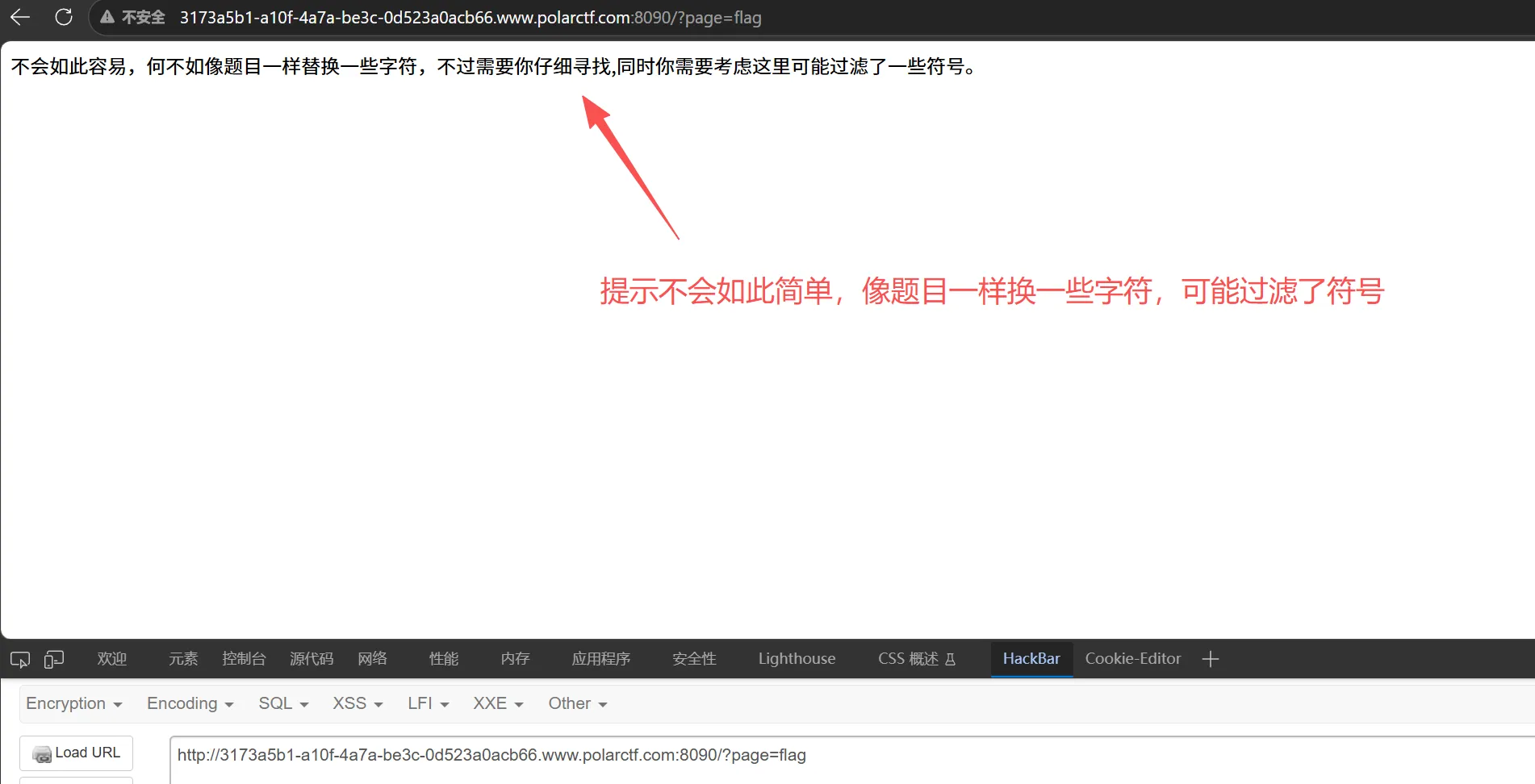Expand the Encryption dropdown in HackBar
Screen dimensions: 1535x784
(74, 703)
